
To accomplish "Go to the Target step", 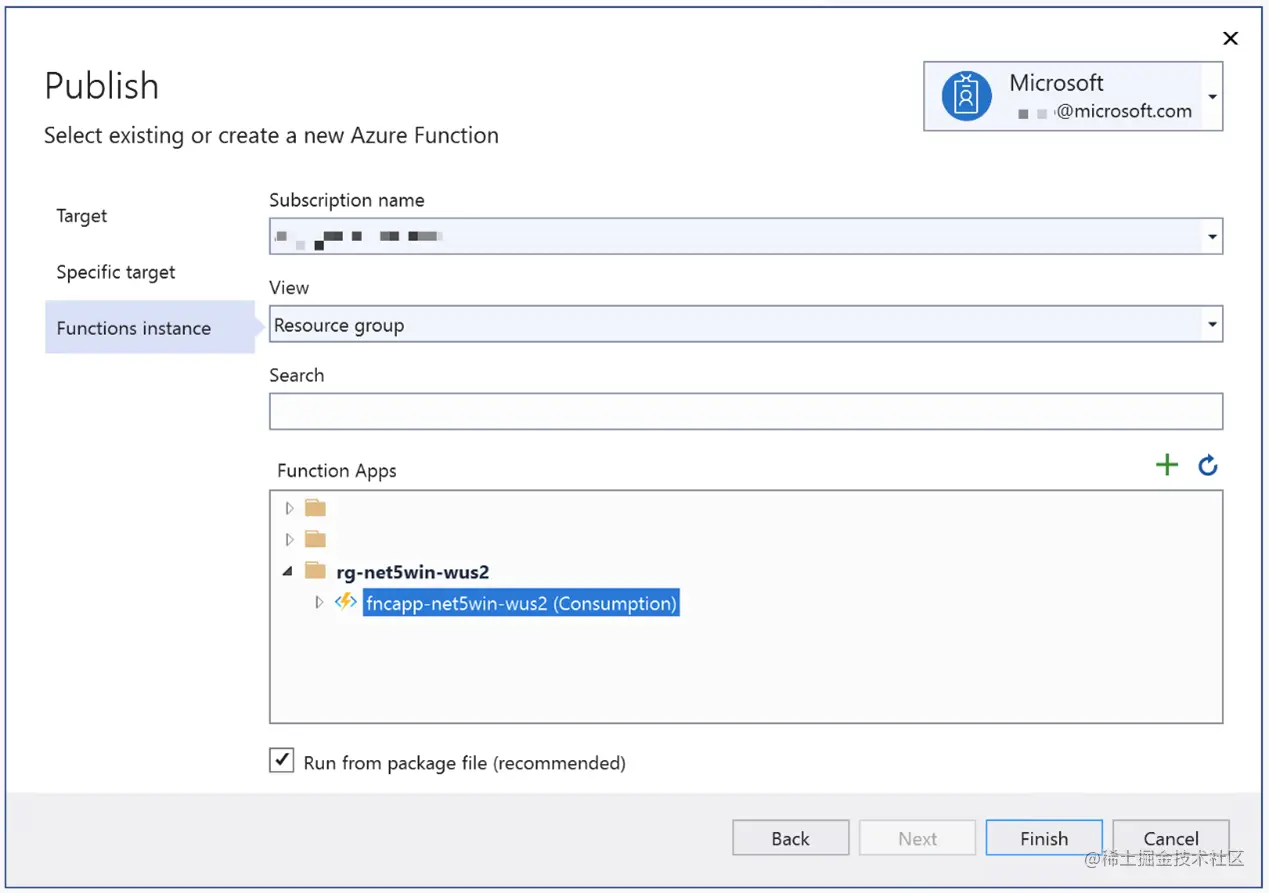I will (x=82, y=216).
